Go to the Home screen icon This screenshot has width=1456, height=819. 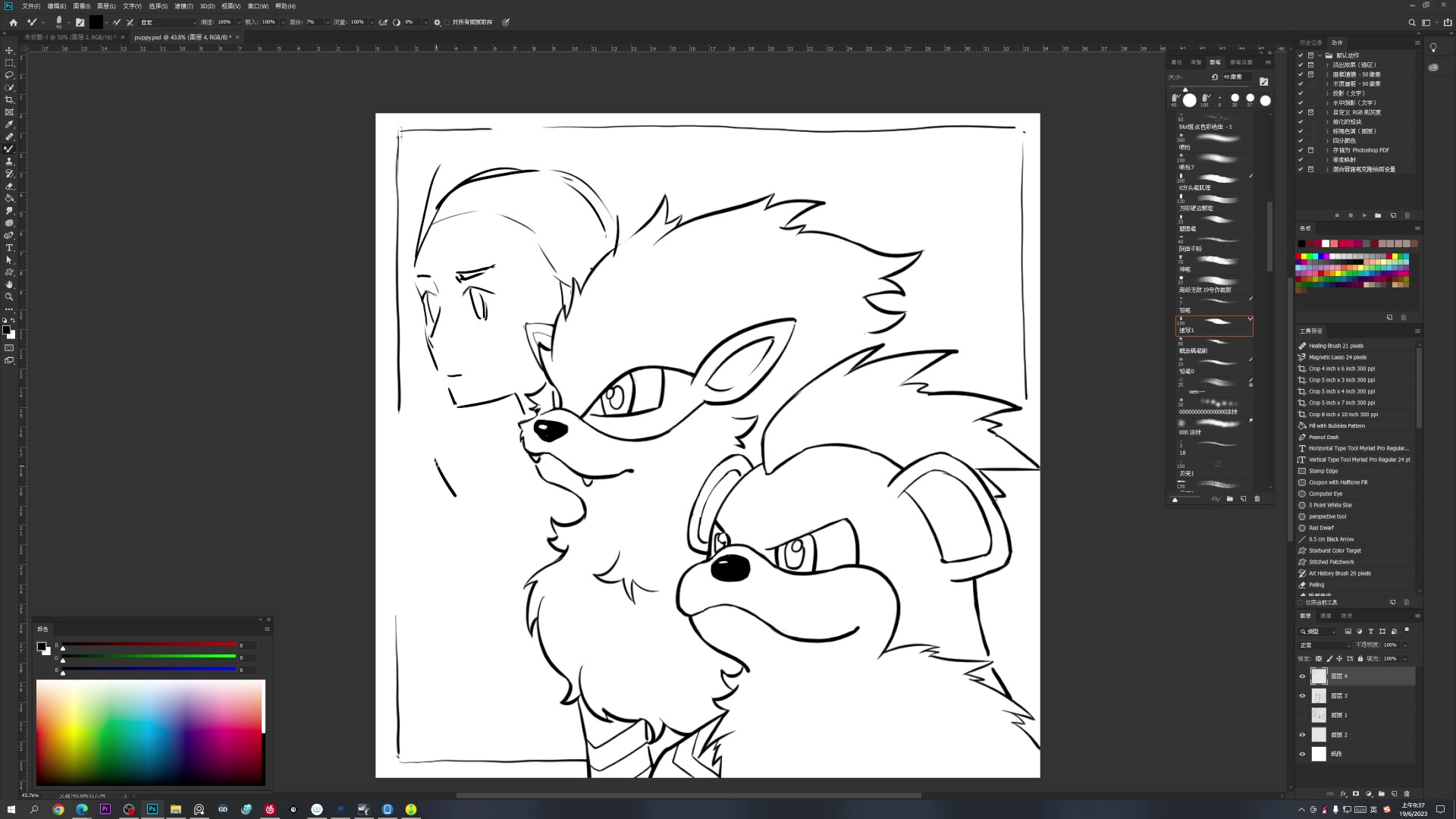[13, 23]
